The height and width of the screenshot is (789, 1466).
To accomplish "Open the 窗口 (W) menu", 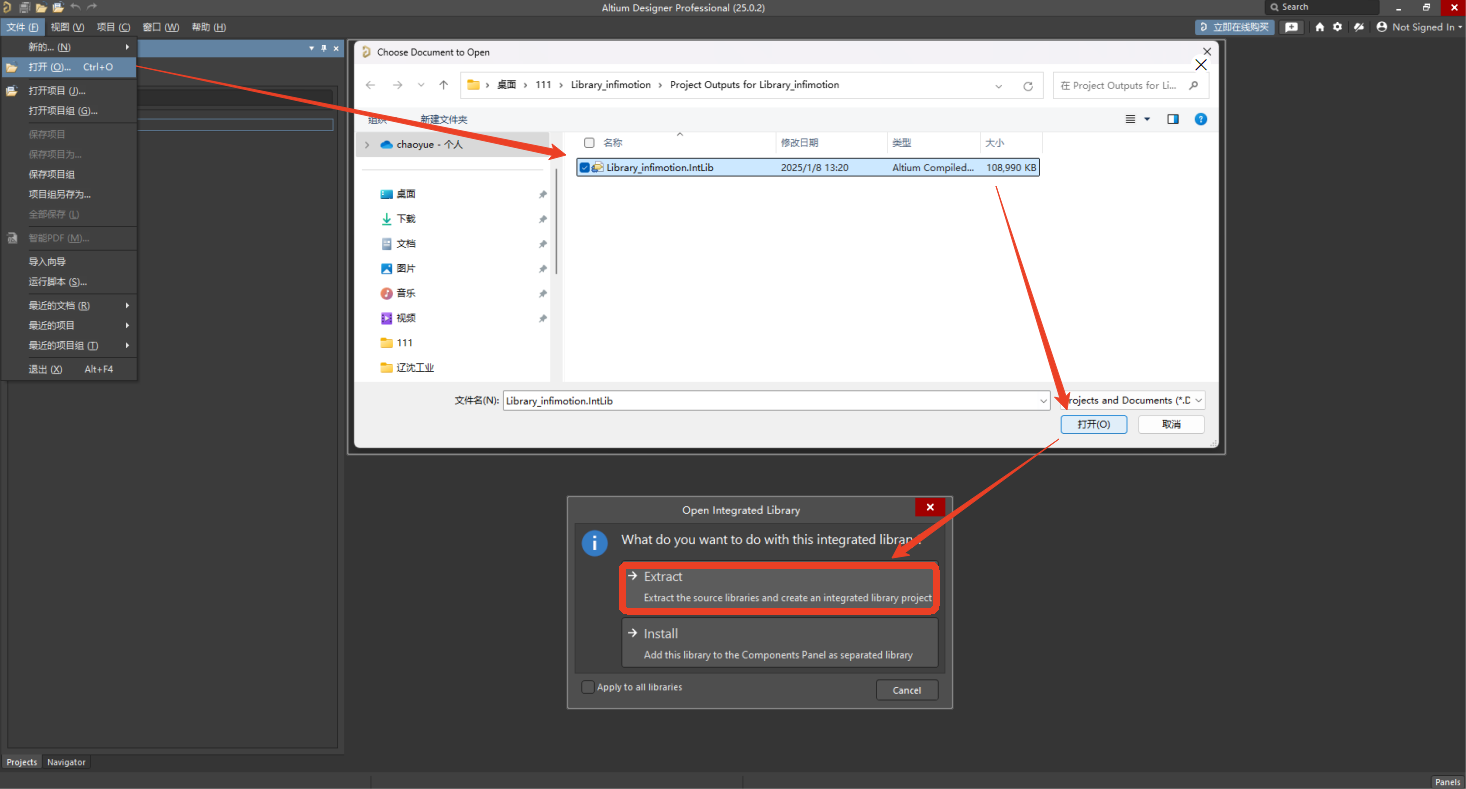I will pos(161,27).
